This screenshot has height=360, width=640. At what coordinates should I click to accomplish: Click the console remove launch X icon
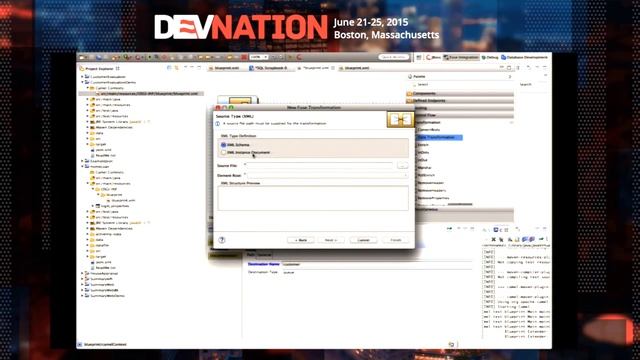point(493,239)
